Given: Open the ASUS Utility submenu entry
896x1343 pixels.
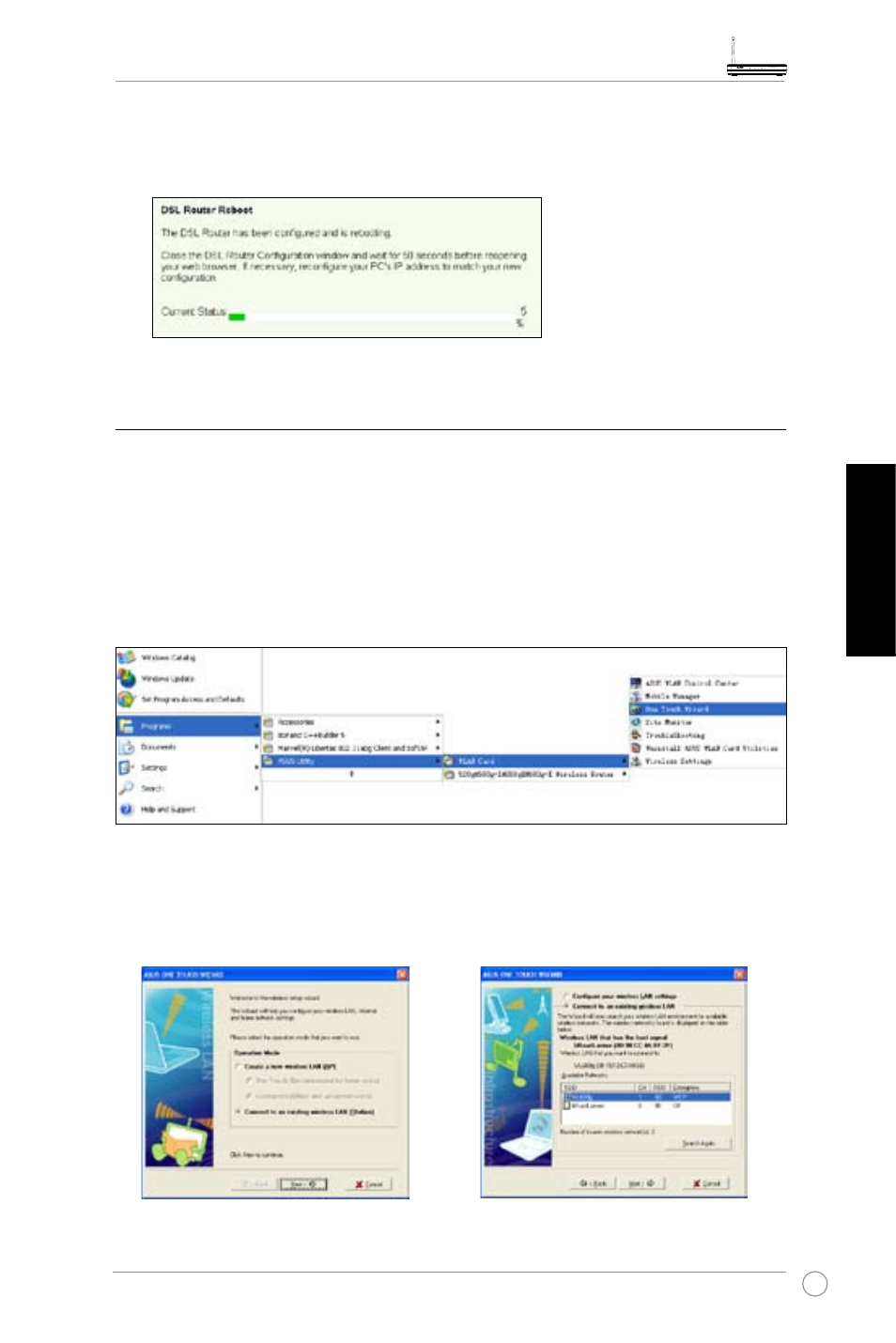Looking at the screenshot, I should (x=351, y=762).
